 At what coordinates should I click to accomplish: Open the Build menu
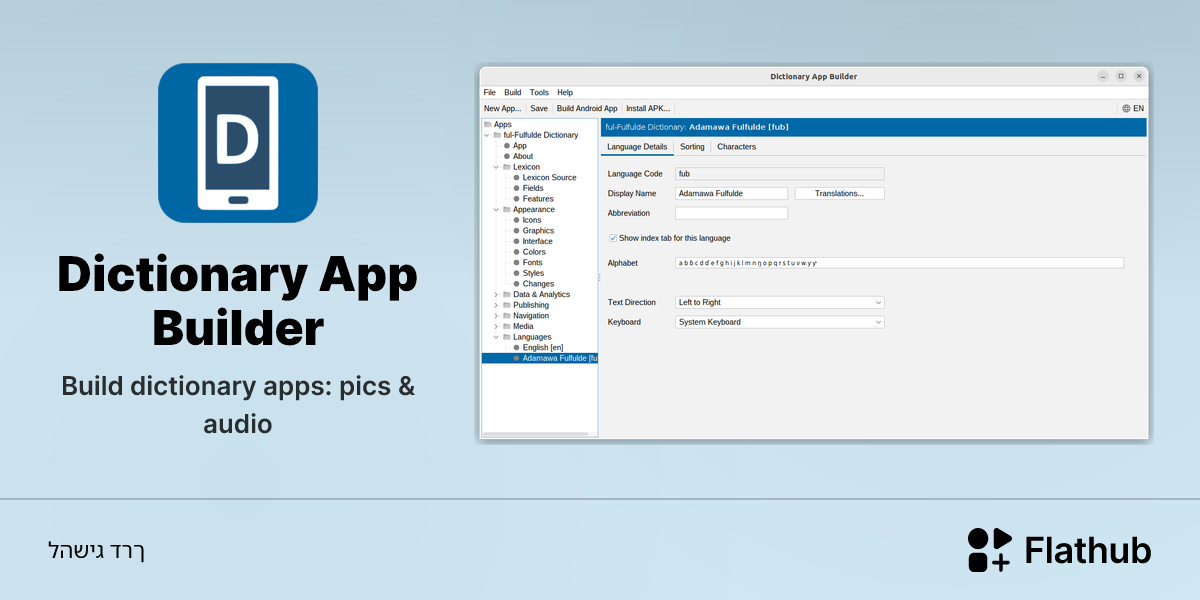pos(512,92)
